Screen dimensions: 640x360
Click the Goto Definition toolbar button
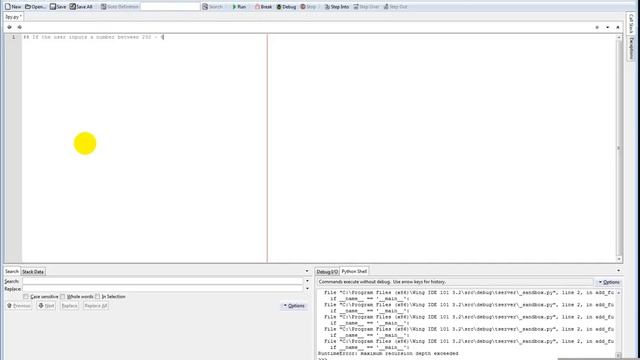119,7
